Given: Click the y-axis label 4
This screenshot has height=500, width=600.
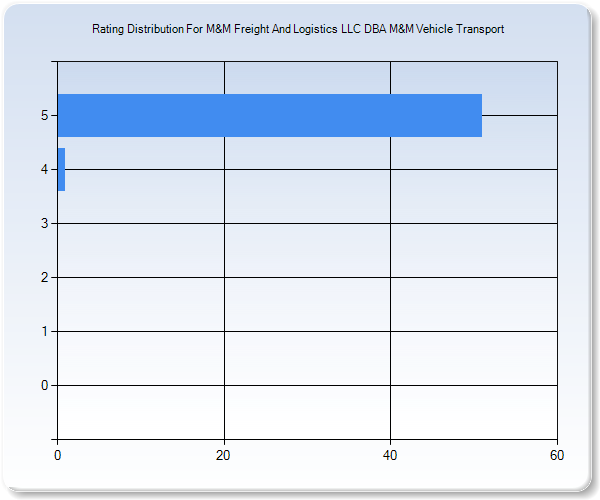Looking at the screenshot, I should click(44, 169).
